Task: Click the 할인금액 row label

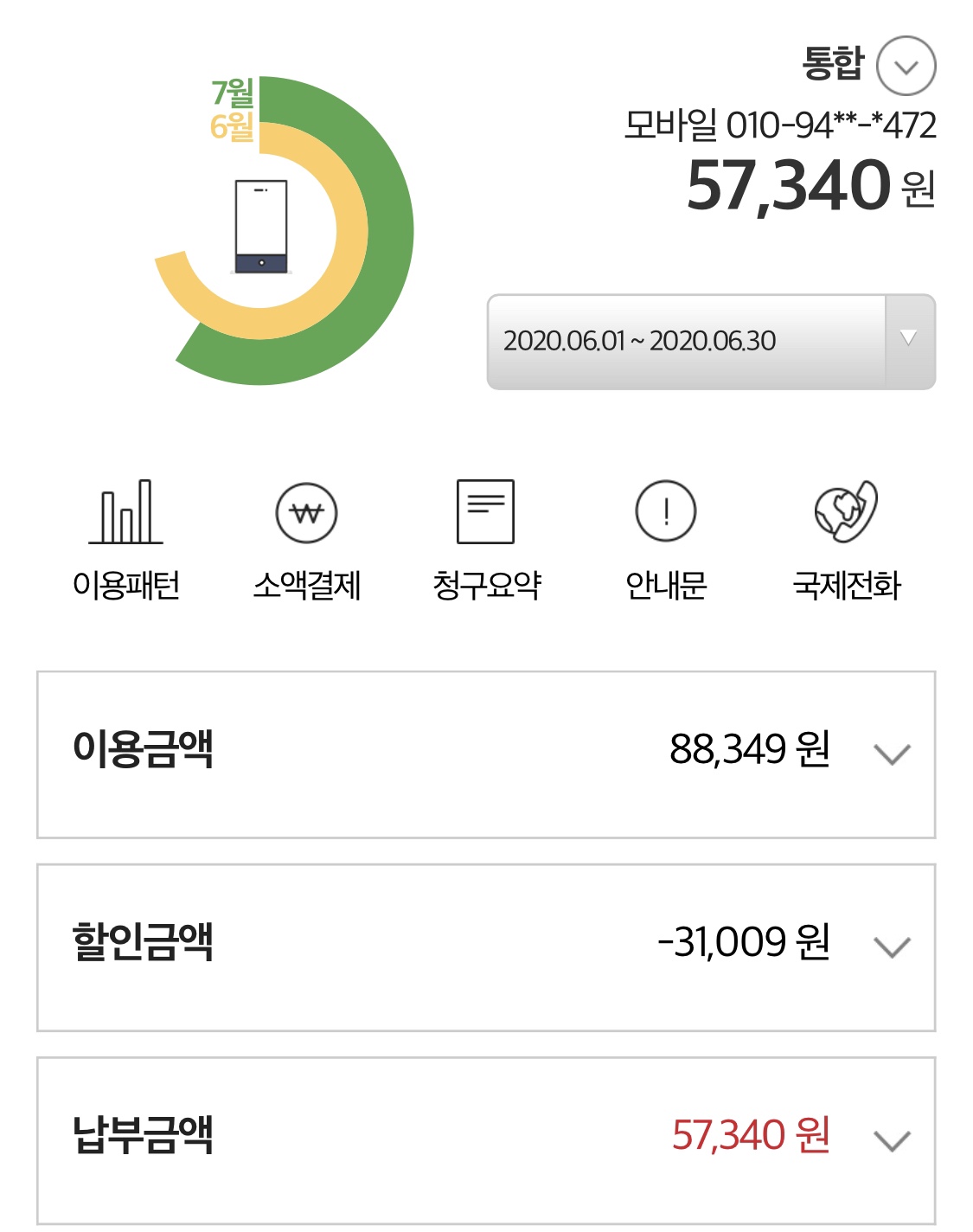Action: pos(143,941)
